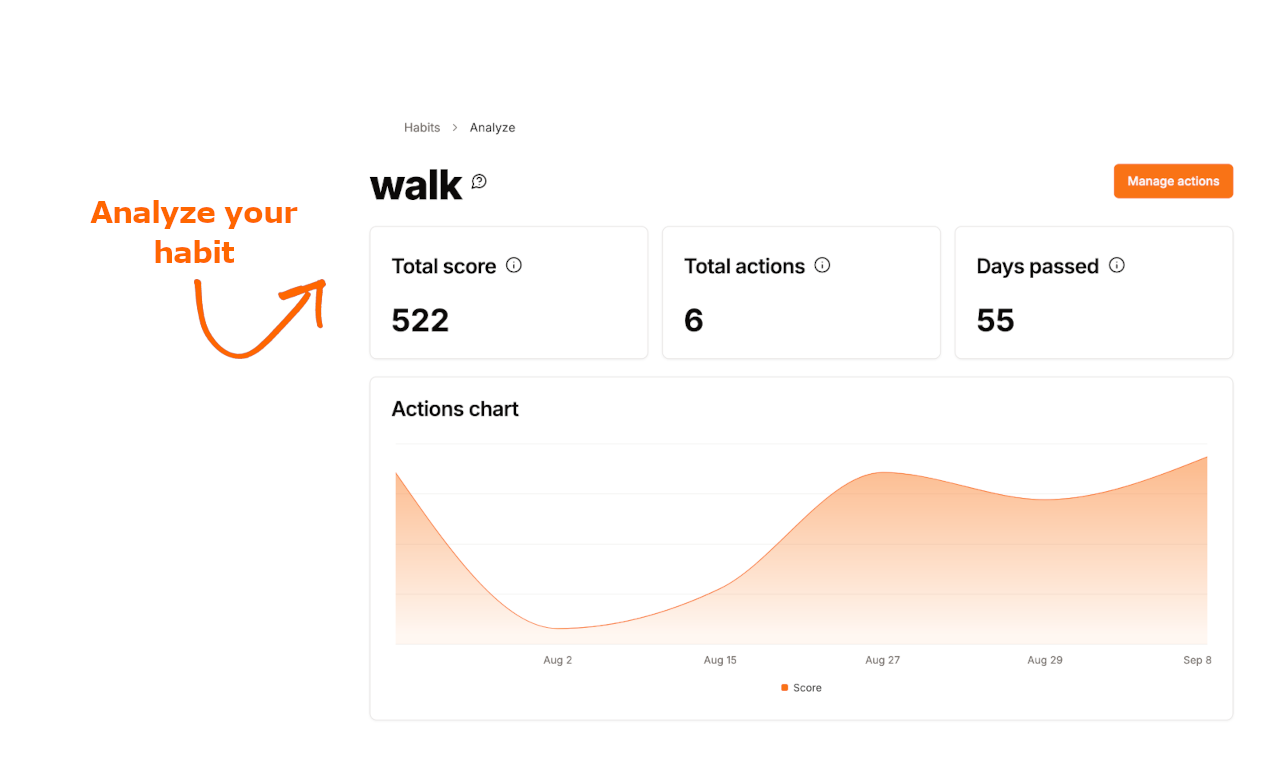1270x760 pixels.
Task: Open the Days passed info icon
Action: pyautogui.click(x=1117, y=265)
